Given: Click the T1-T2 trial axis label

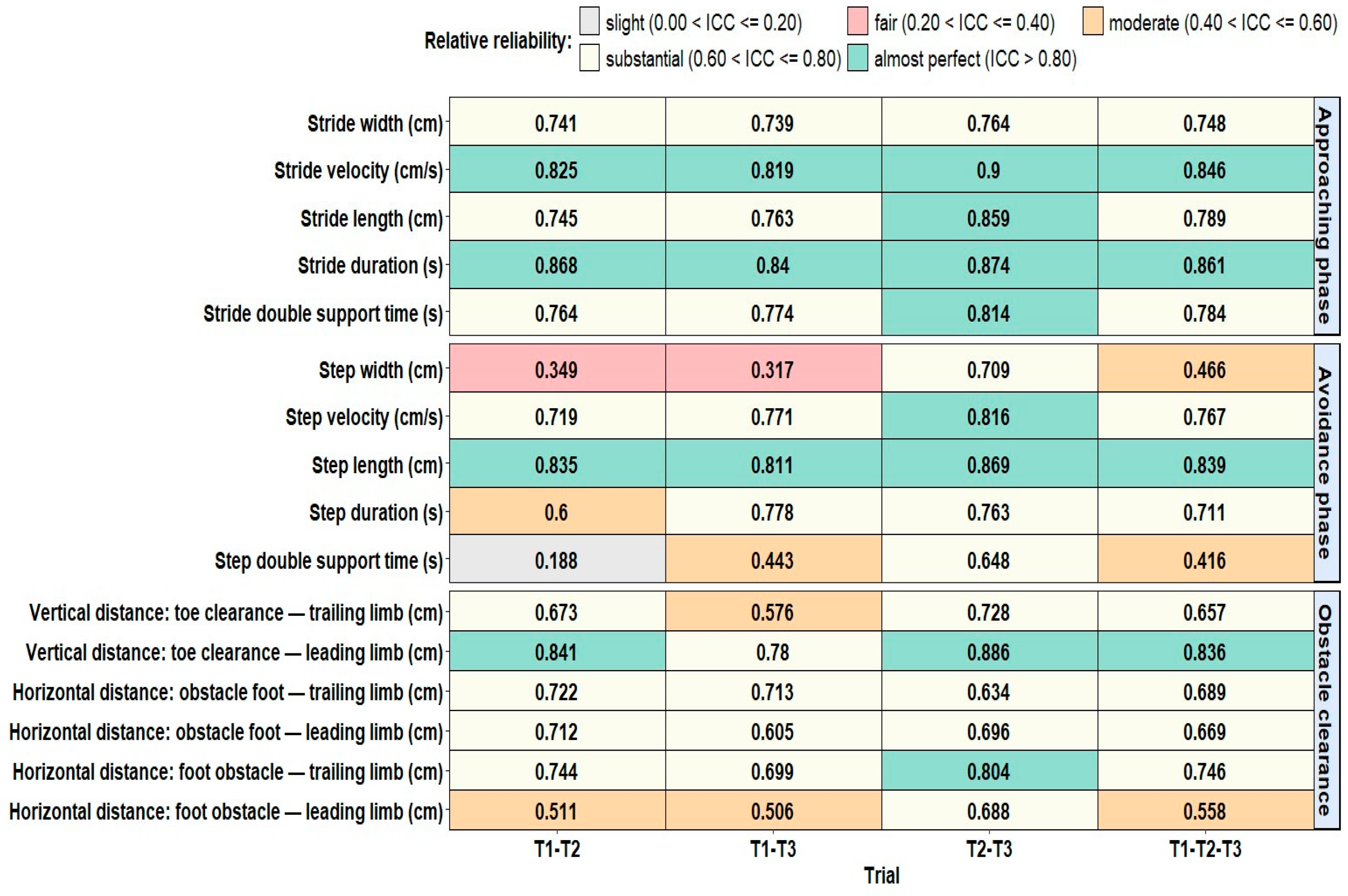Looking at the screenshot, I should pos(557,849).
